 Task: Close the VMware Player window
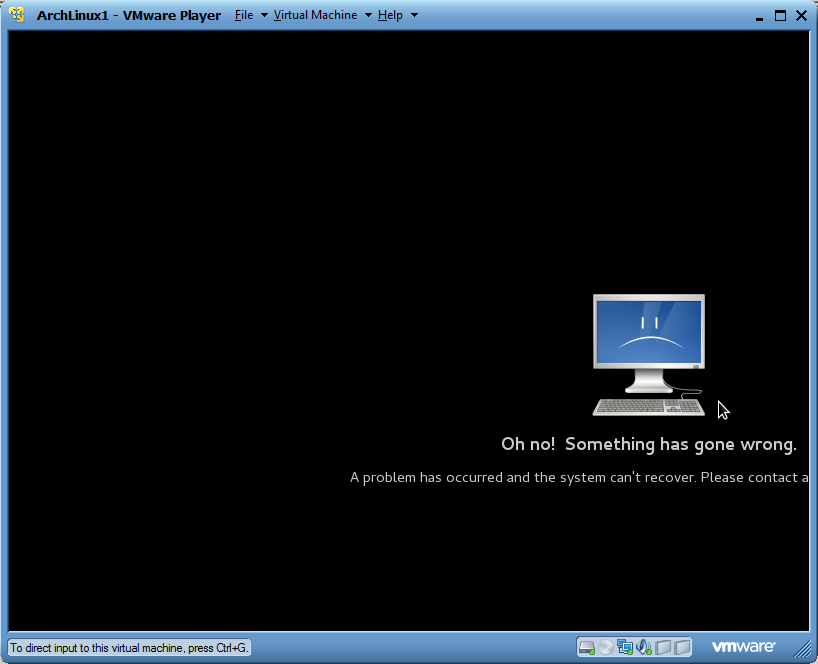pos(801,16)
